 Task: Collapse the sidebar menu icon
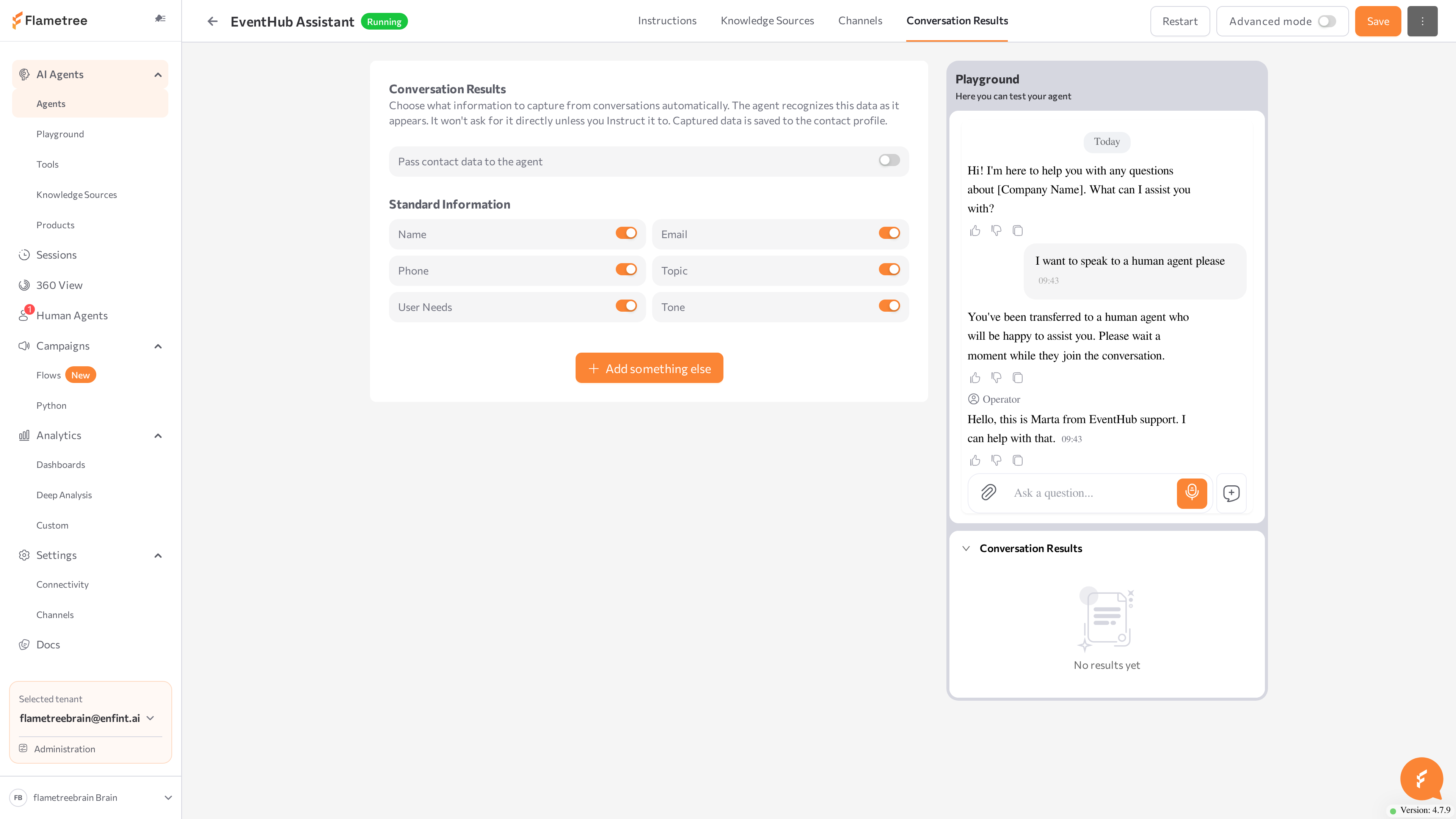coord(160,19)
